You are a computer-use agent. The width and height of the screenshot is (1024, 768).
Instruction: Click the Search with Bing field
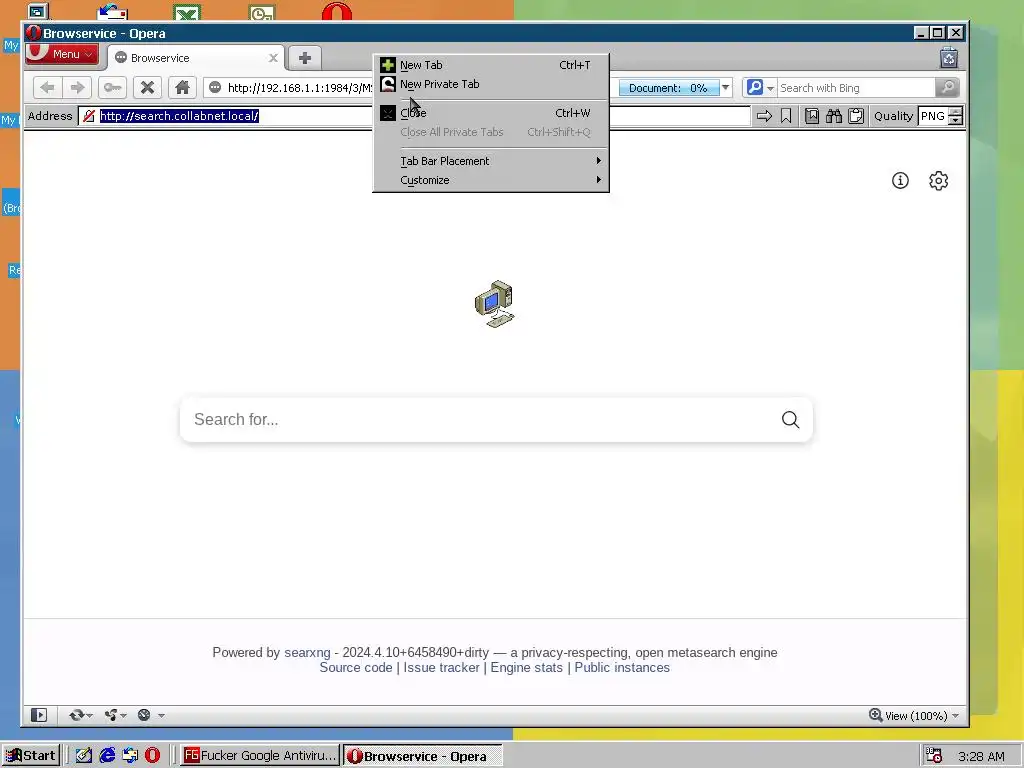(856, 88)
